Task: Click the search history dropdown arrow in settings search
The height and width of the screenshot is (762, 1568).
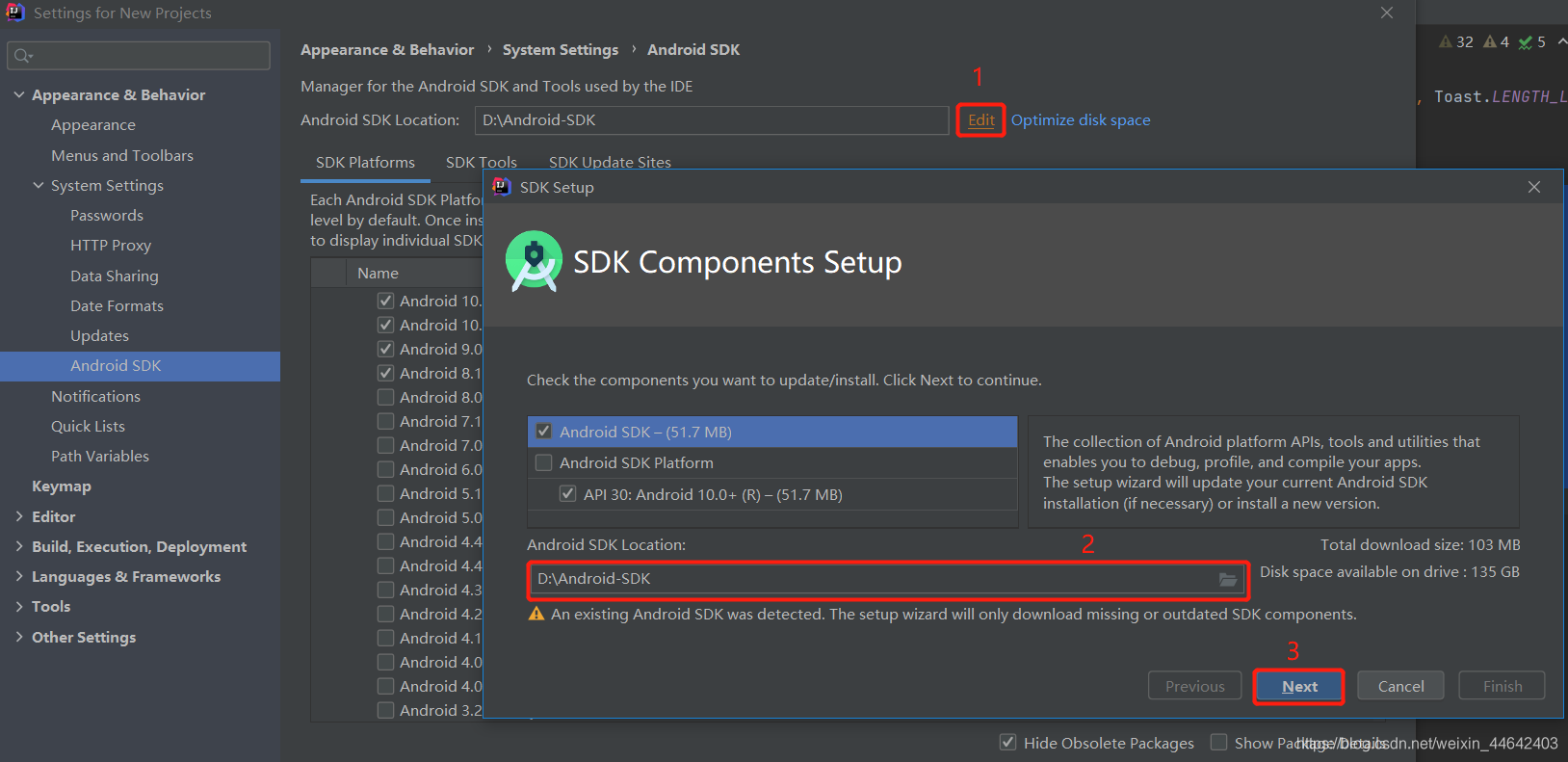Action: [x=31, y=57]
